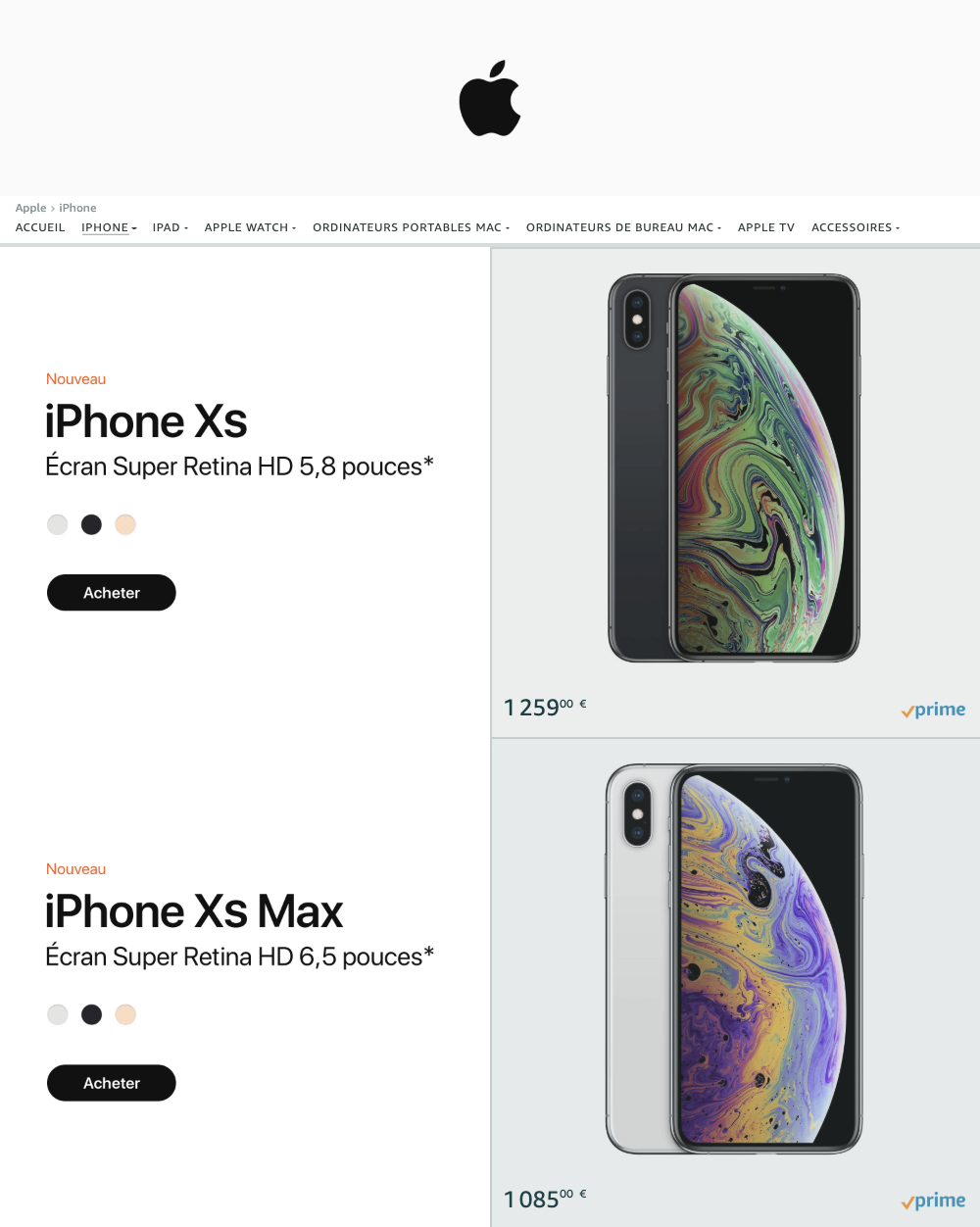Open ORDINATEURS DE BUREAU MAC dropdown
980x1227 pixels.
pyautogui.click(x=623, y=227)
